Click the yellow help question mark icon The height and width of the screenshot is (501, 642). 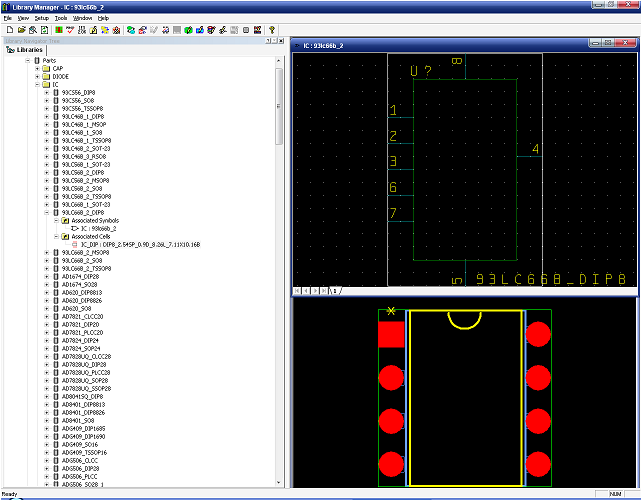tap(271, 30)
